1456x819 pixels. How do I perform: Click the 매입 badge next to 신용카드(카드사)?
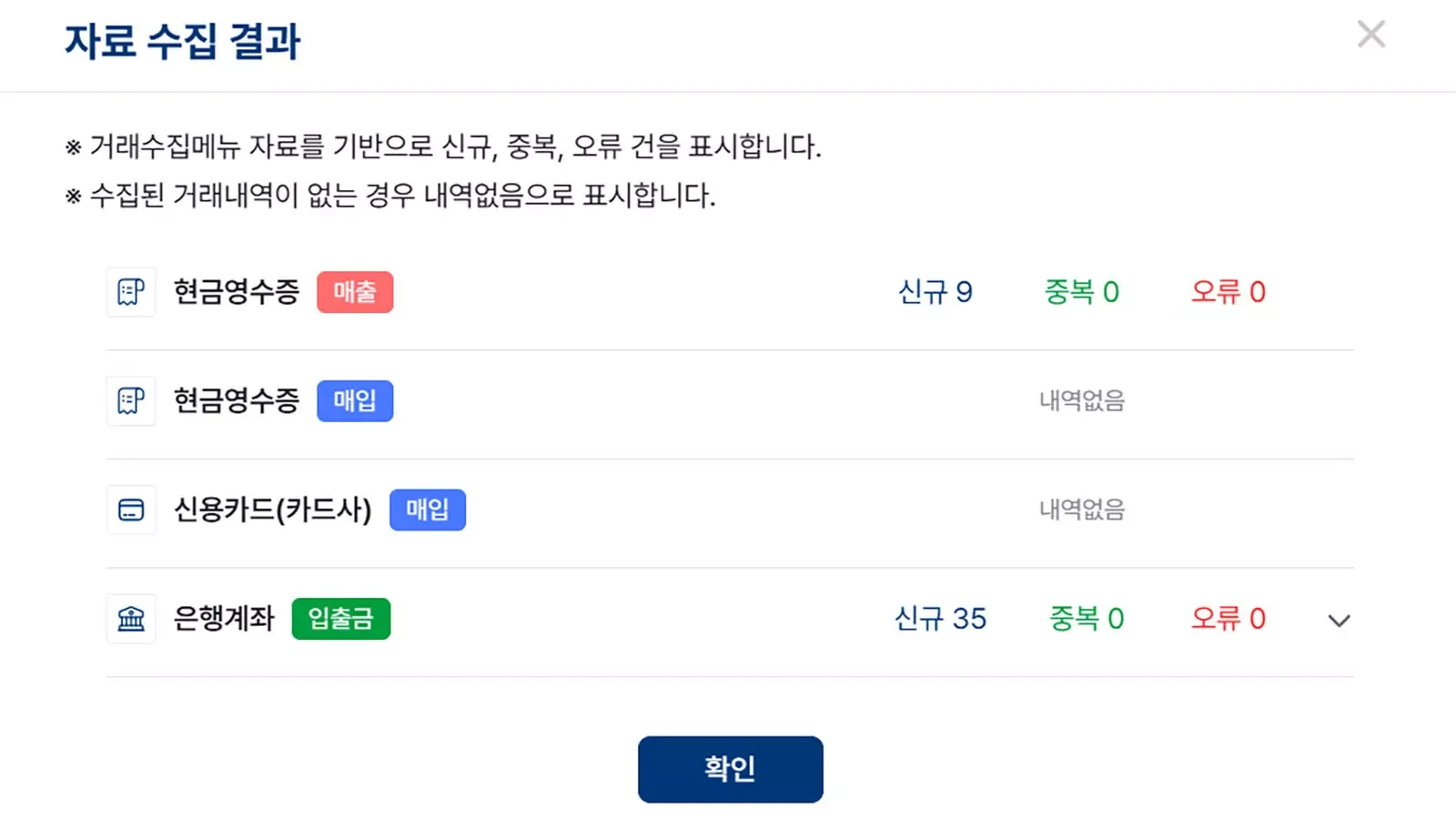click(428, 510)
